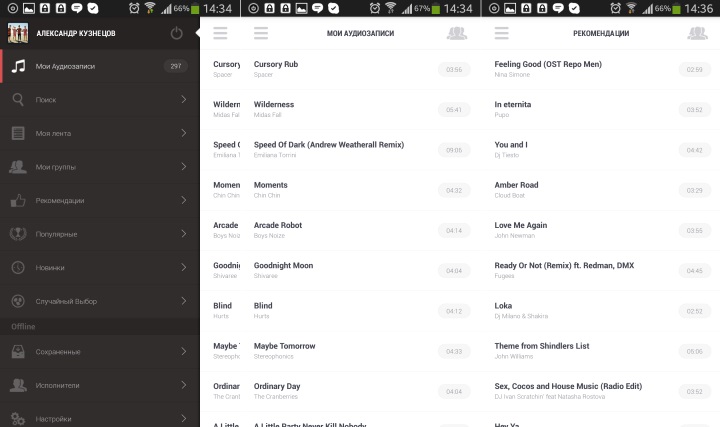This screenshot has width=720, height=427.
Task: Open Настройки menu item label
Action: 53,419
